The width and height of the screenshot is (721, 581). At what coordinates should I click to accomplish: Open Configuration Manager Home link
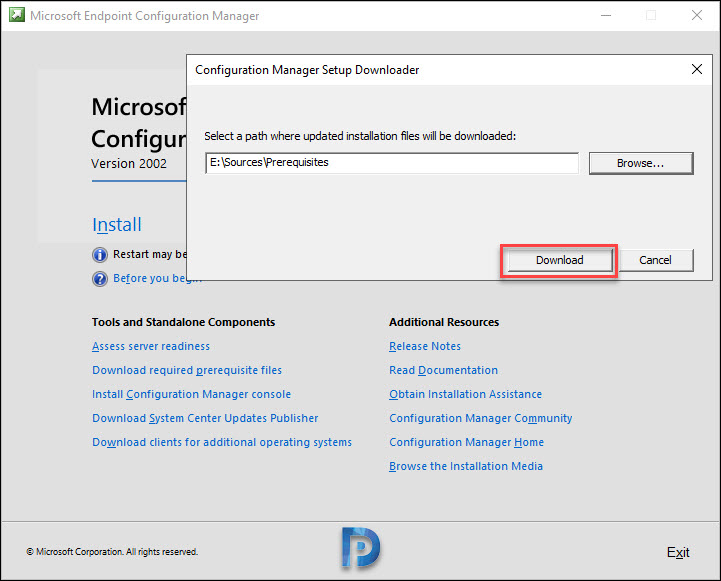[x=466, y=442]
